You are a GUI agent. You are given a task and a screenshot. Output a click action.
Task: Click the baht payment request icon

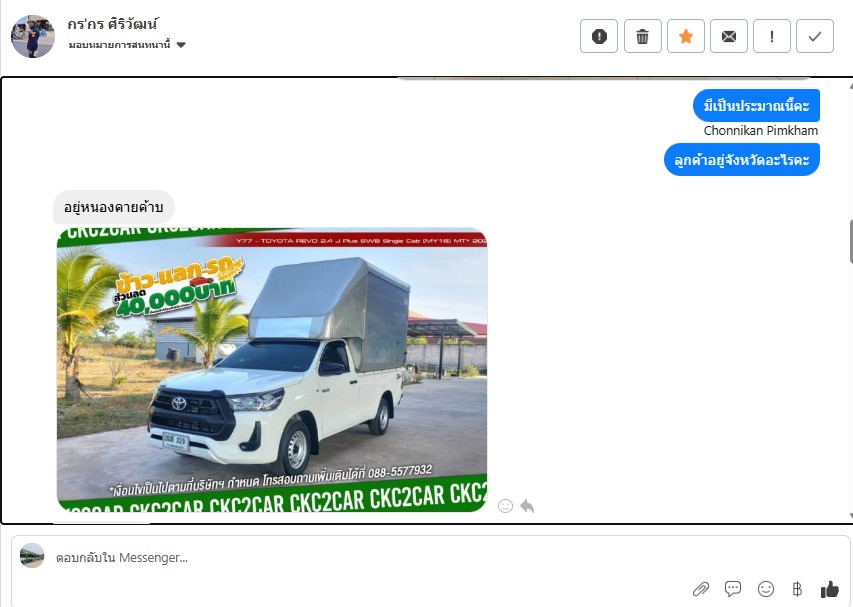click(x=797, y=589)
